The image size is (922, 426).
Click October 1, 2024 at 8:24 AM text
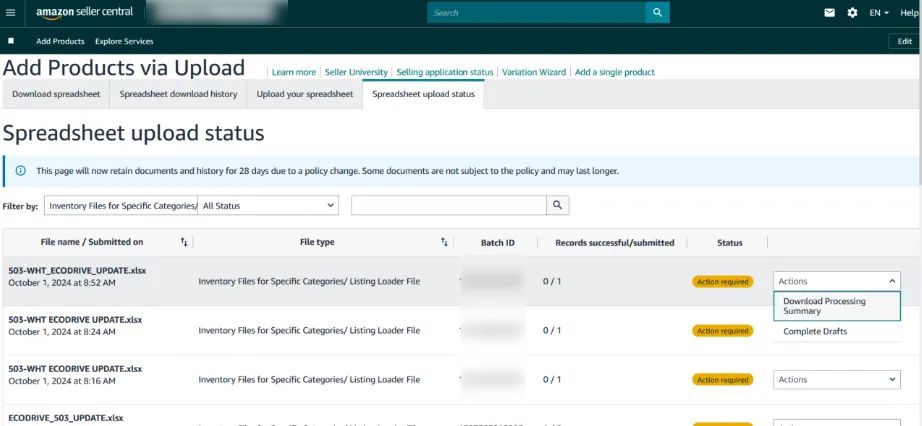click(x=62, y=332)
